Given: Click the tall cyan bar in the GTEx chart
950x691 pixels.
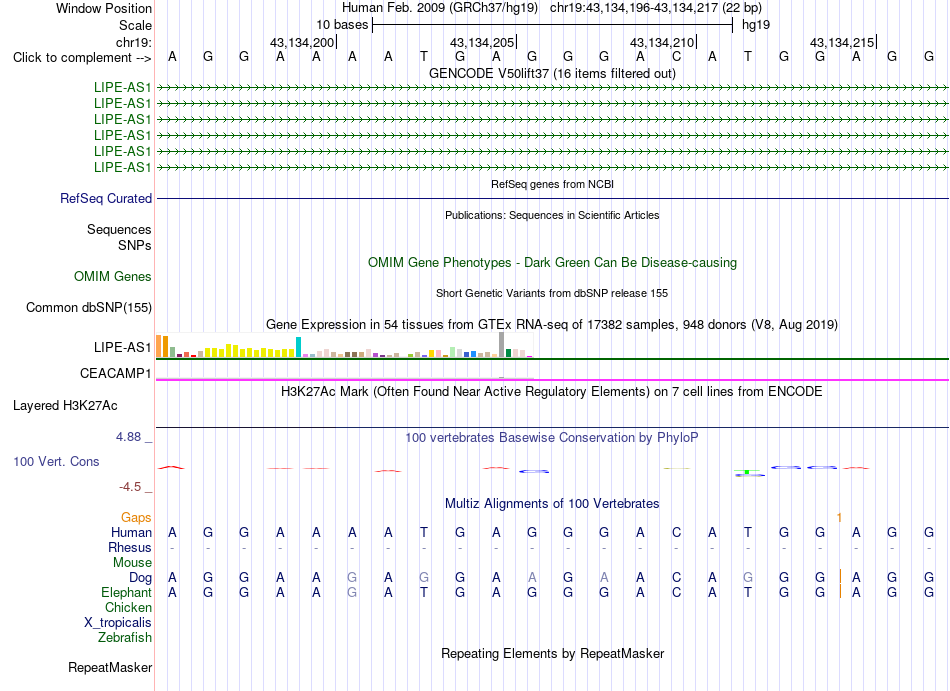Looking at the screenshot, I should tap(298, 347).
